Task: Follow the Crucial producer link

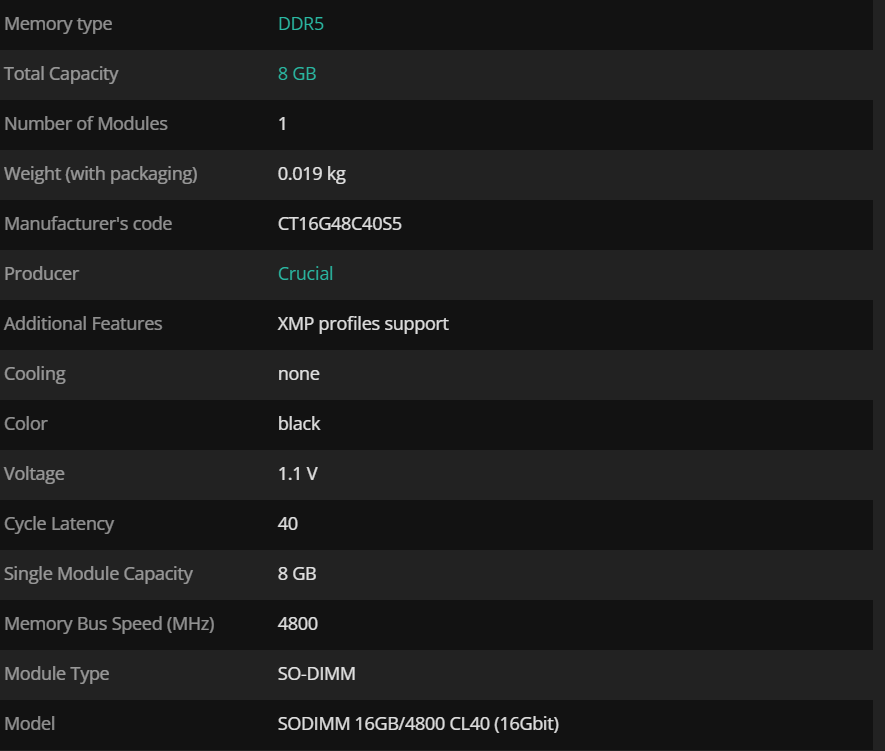Action: pos(305,274)
